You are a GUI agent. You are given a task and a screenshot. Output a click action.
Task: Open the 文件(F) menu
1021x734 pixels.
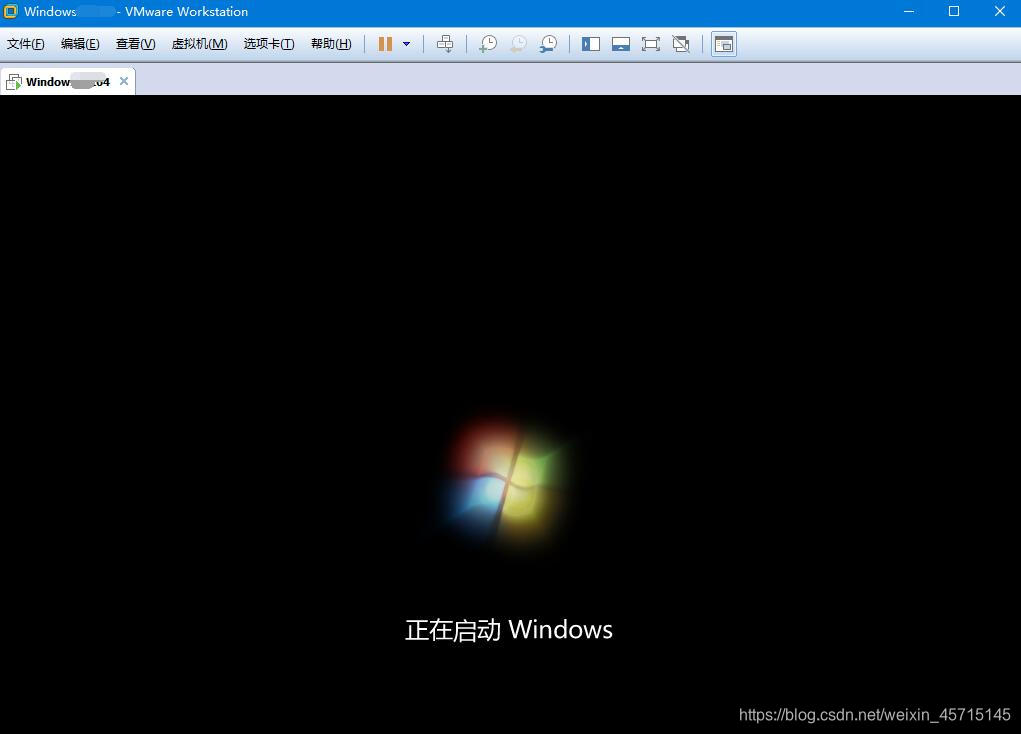click(x=25, y=44)
